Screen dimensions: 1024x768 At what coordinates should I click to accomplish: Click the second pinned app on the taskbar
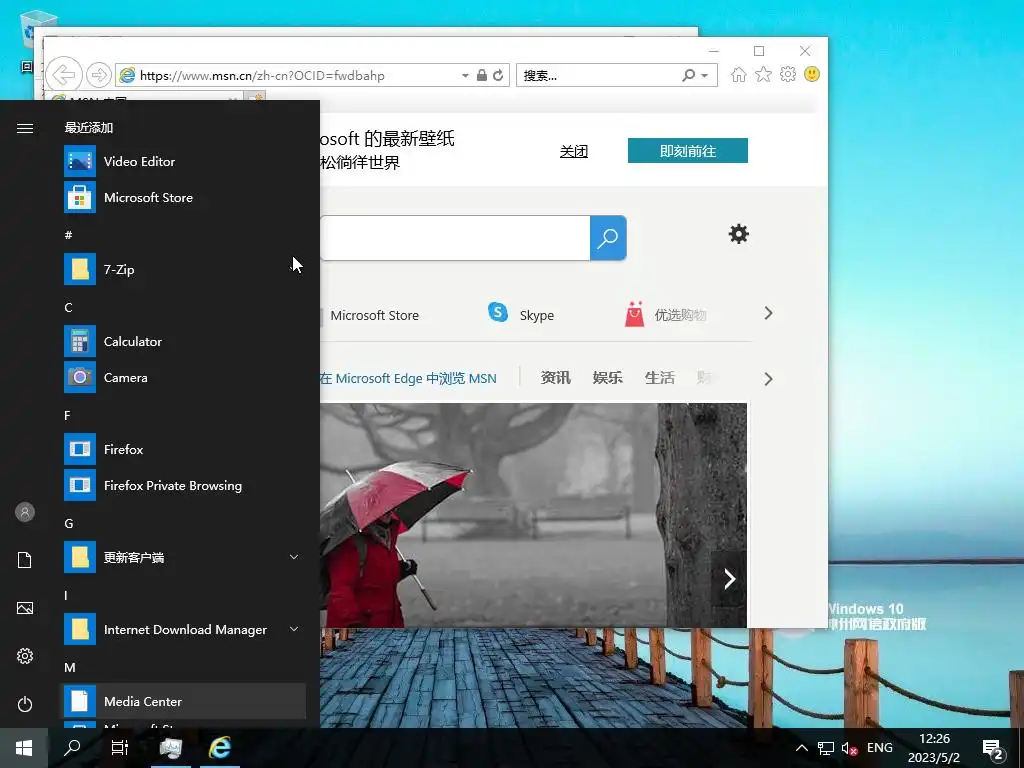click(x=220, y=748)
